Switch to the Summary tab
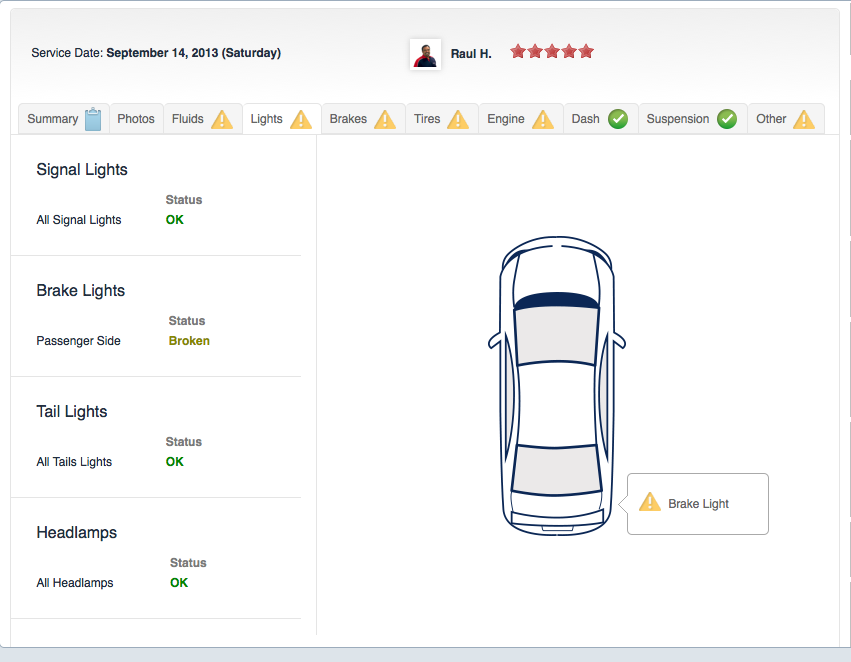 coord(52,119)
